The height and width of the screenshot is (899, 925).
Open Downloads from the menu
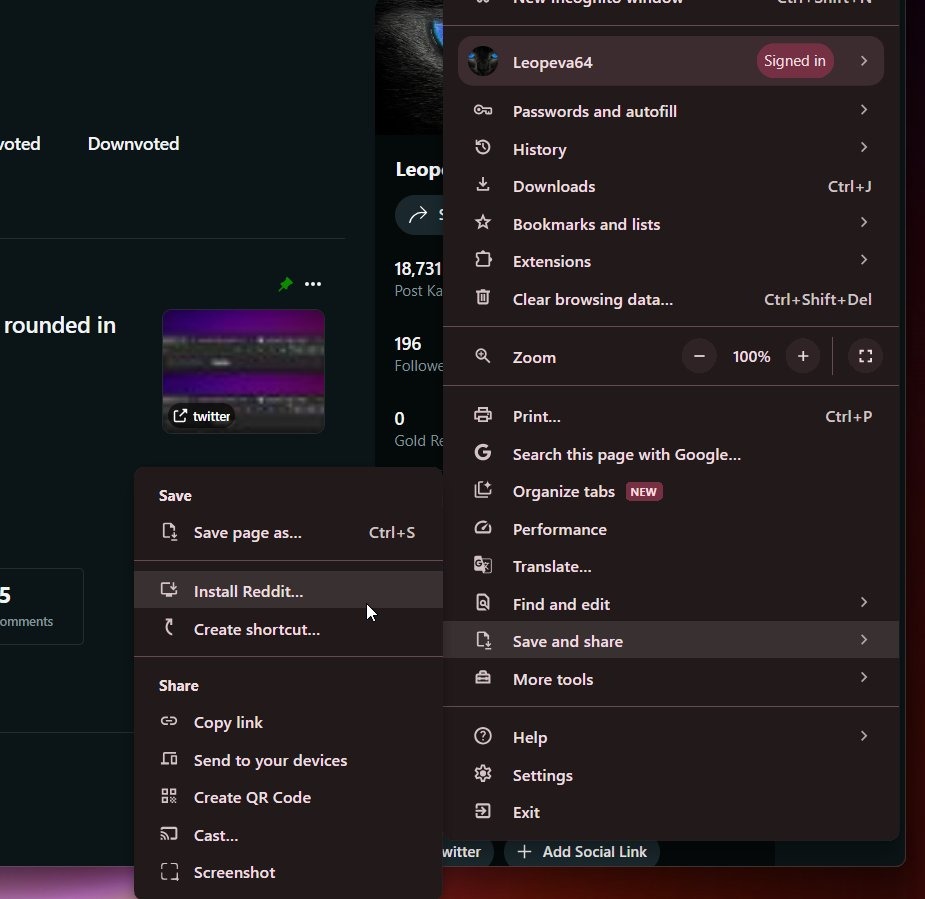[x=671, y=186]
